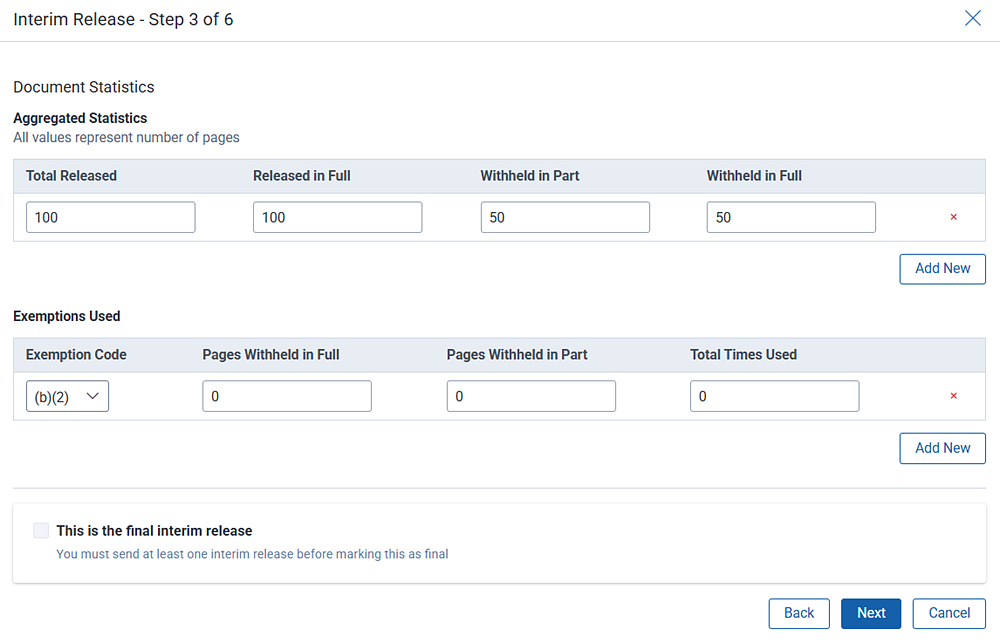Click the 'Document Statistics' heading
The height and width of the screenshot is (643, 1000).
(84, 87)
